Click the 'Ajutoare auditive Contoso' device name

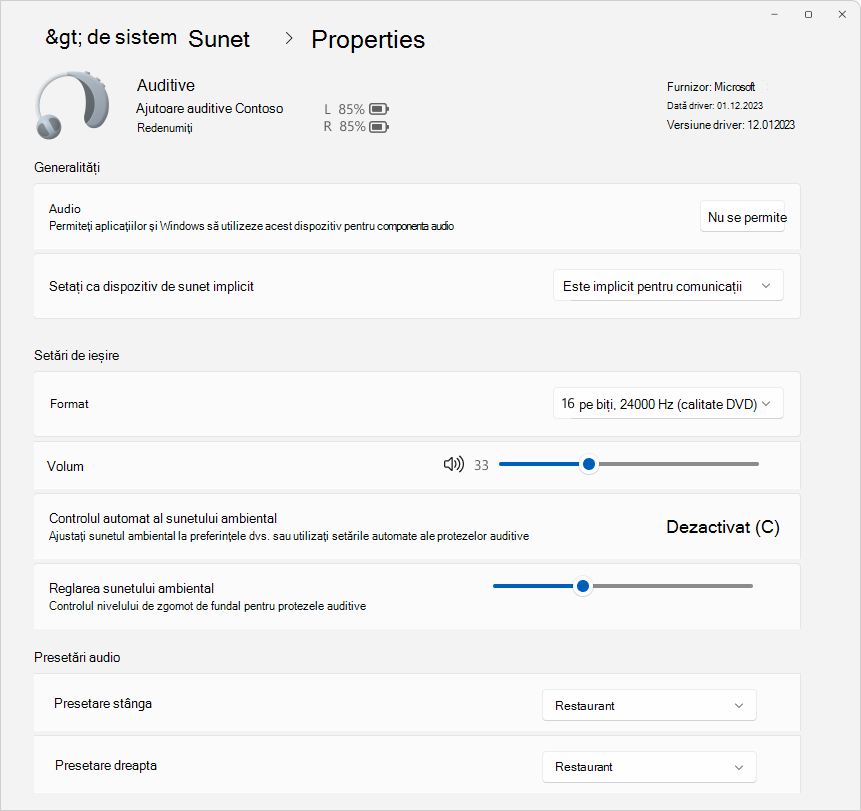[210, 108]
